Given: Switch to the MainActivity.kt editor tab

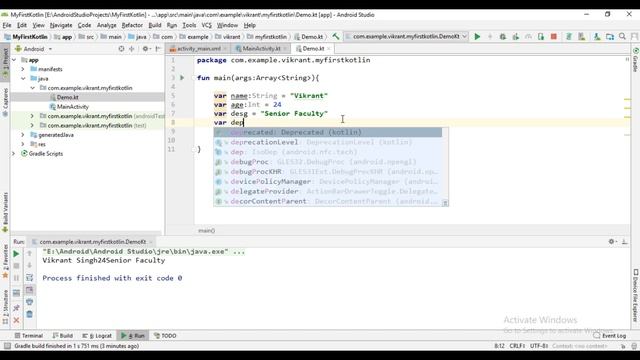Looking at the screenshot, I should 261,49.
